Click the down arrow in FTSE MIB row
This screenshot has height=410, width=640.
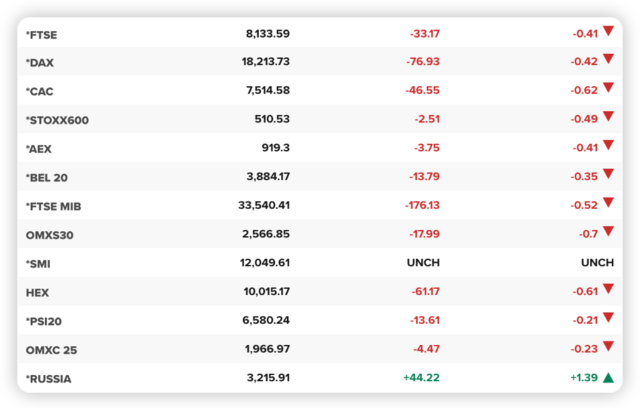pos(608,203)
